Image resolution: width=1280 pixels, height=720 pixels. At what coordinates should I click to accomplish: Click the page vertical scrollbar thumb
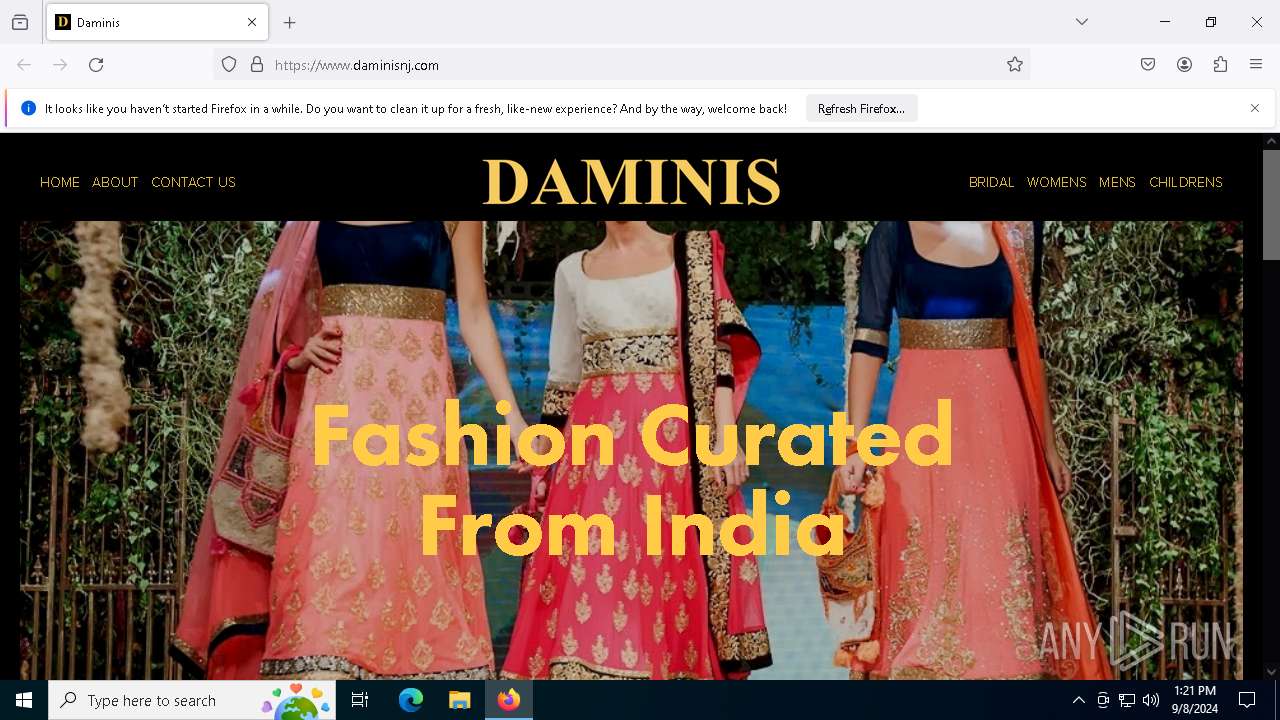click(x=1271, y=205)
